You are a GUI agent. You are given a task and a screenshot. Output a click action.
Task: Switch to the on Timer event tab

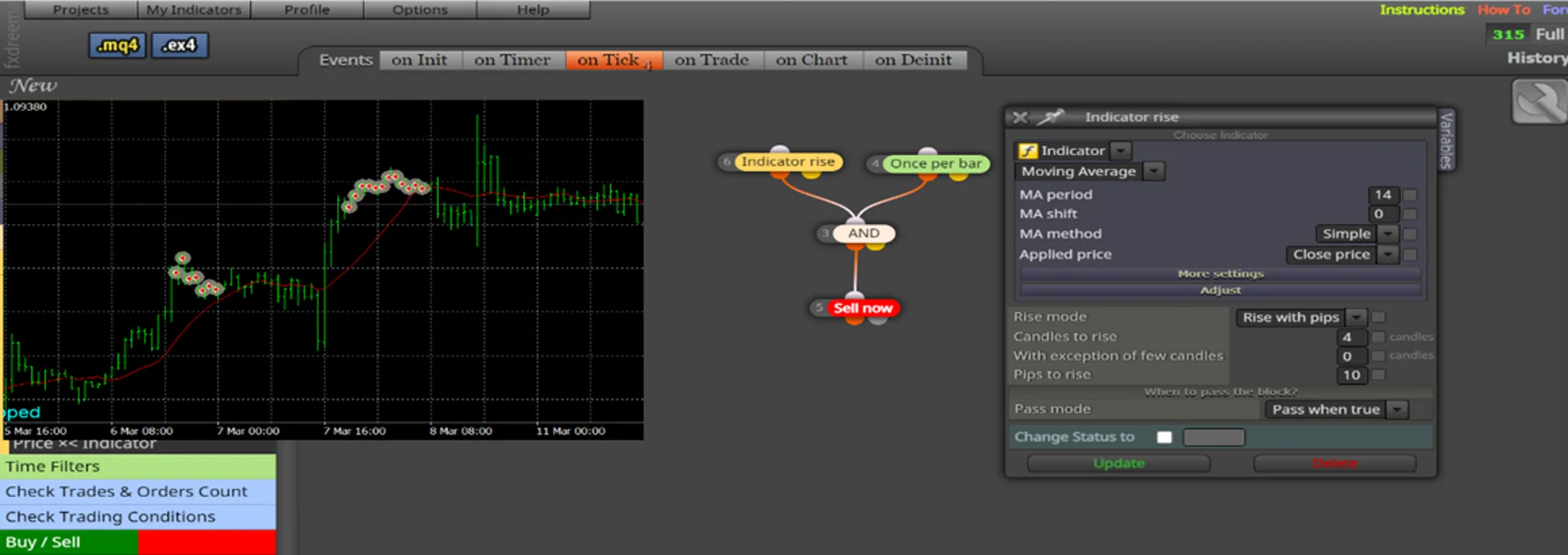tap(512, 60)
